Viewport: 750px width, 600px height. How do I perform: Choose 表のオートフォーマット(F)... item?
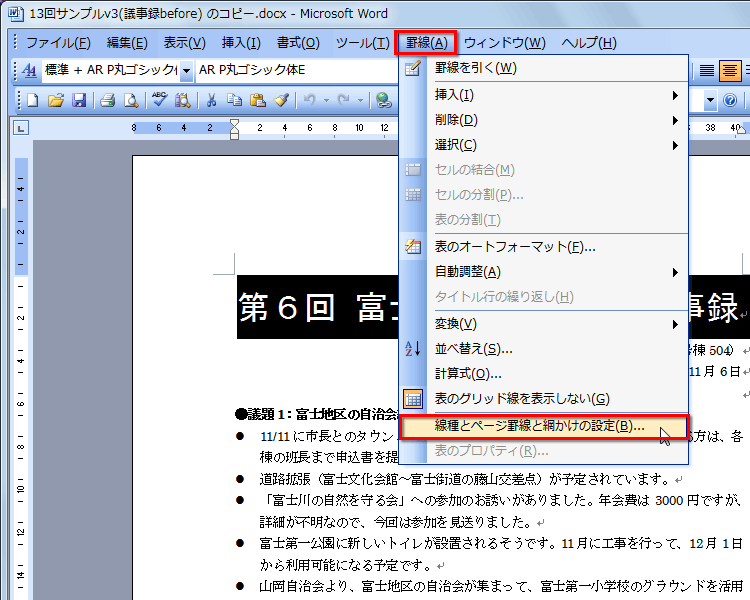[x=543, y=247]
